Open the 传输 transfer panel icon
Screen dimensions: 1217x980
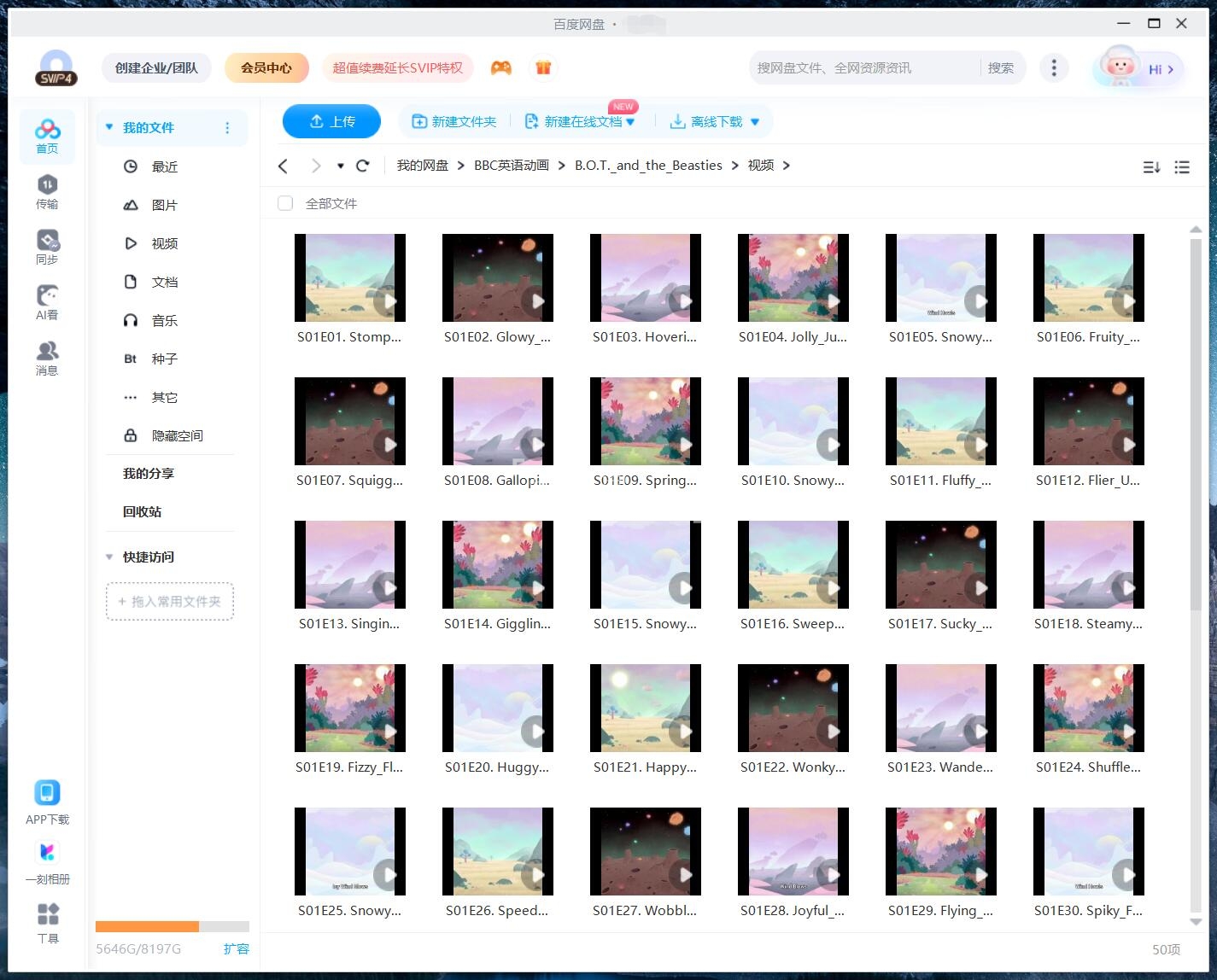pyautogui.click(x=47, y=191)
